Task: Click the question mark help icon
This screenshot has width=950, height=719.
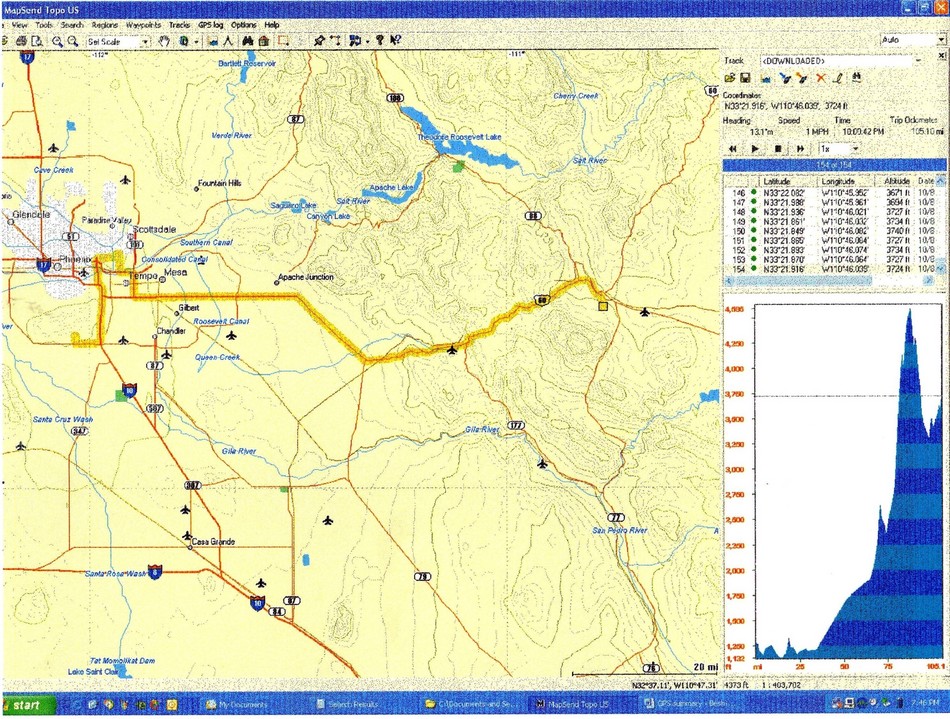Action: (x=380, y=41)
